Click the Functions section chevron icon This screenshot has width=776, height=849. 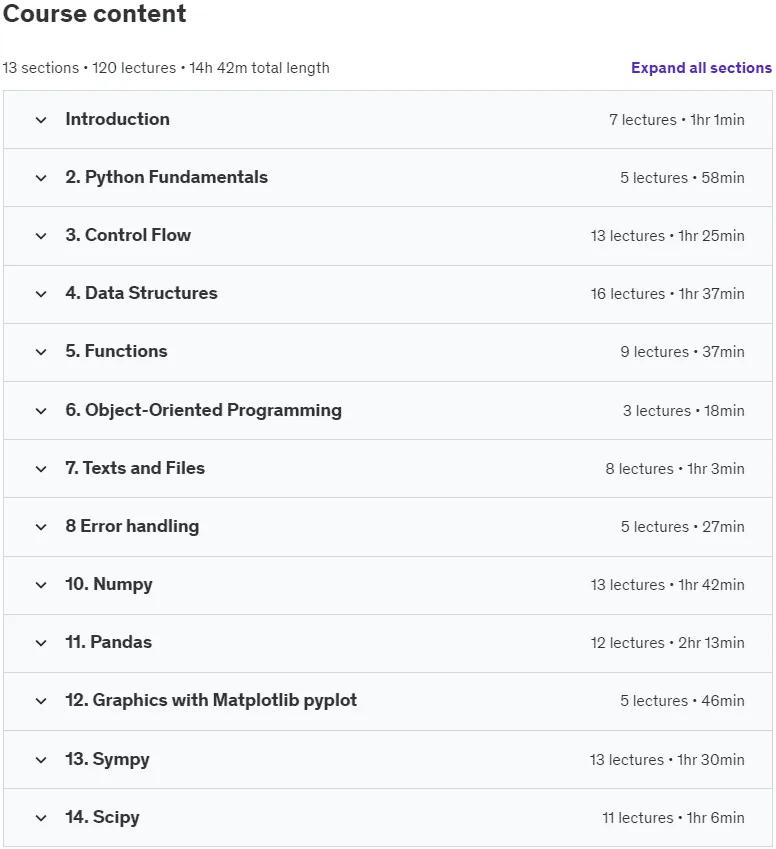coord(41,351)
